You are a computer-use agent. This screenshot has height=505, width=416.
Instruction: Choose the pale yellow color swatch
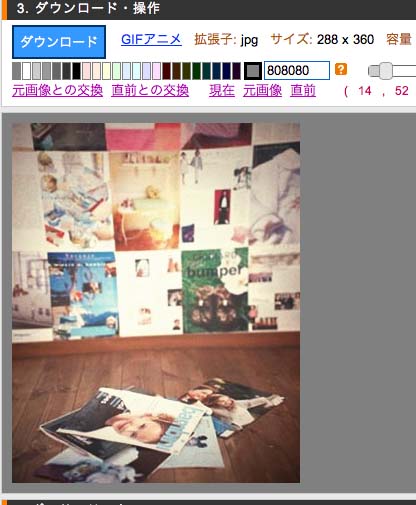point(106,71)
